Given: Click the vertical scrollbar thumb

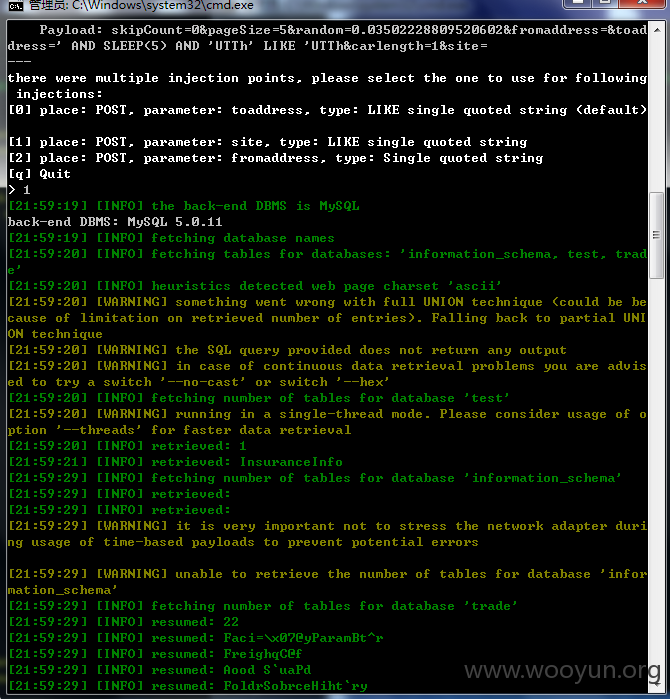Looking at the screenshot, I should click(x=656, y=235).
